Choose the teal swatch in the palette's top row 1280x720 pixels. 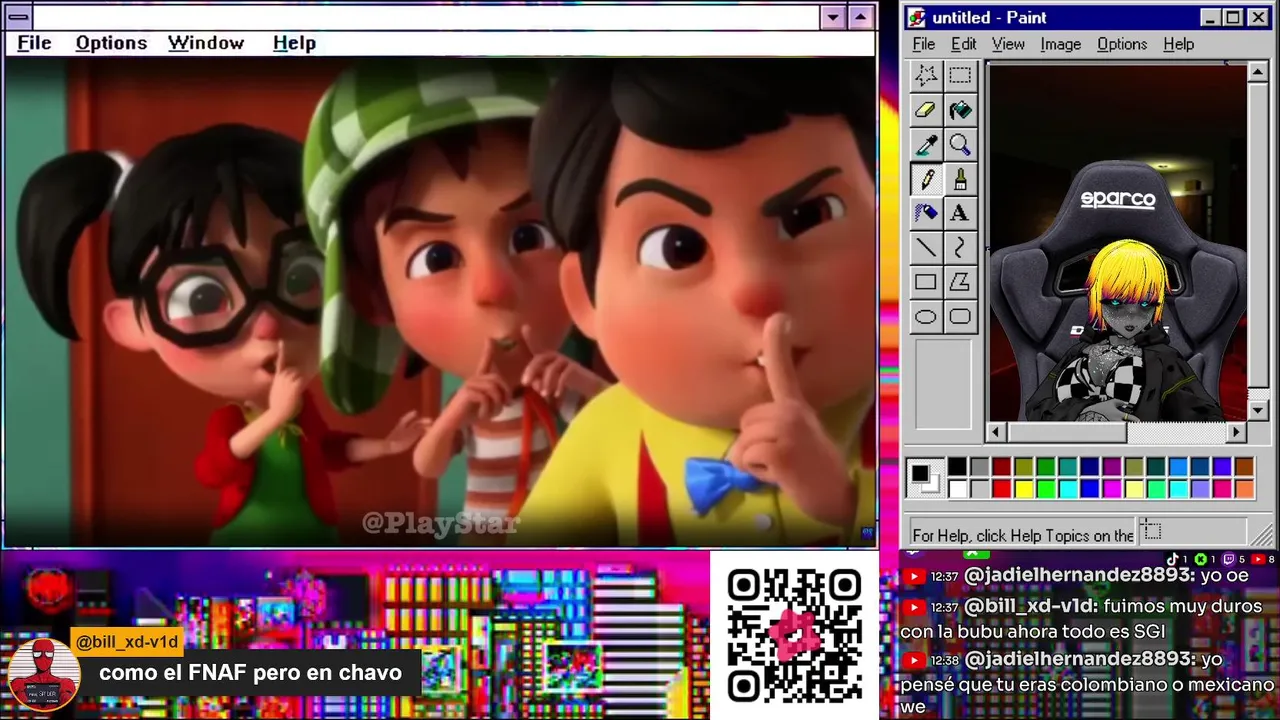pos(1068,467)
